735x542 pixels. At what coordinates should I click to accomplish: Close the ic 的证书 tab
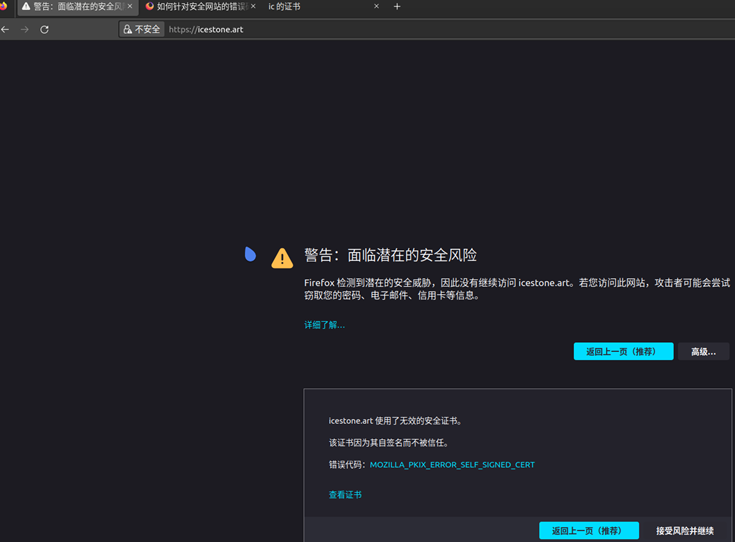point(377,7)
